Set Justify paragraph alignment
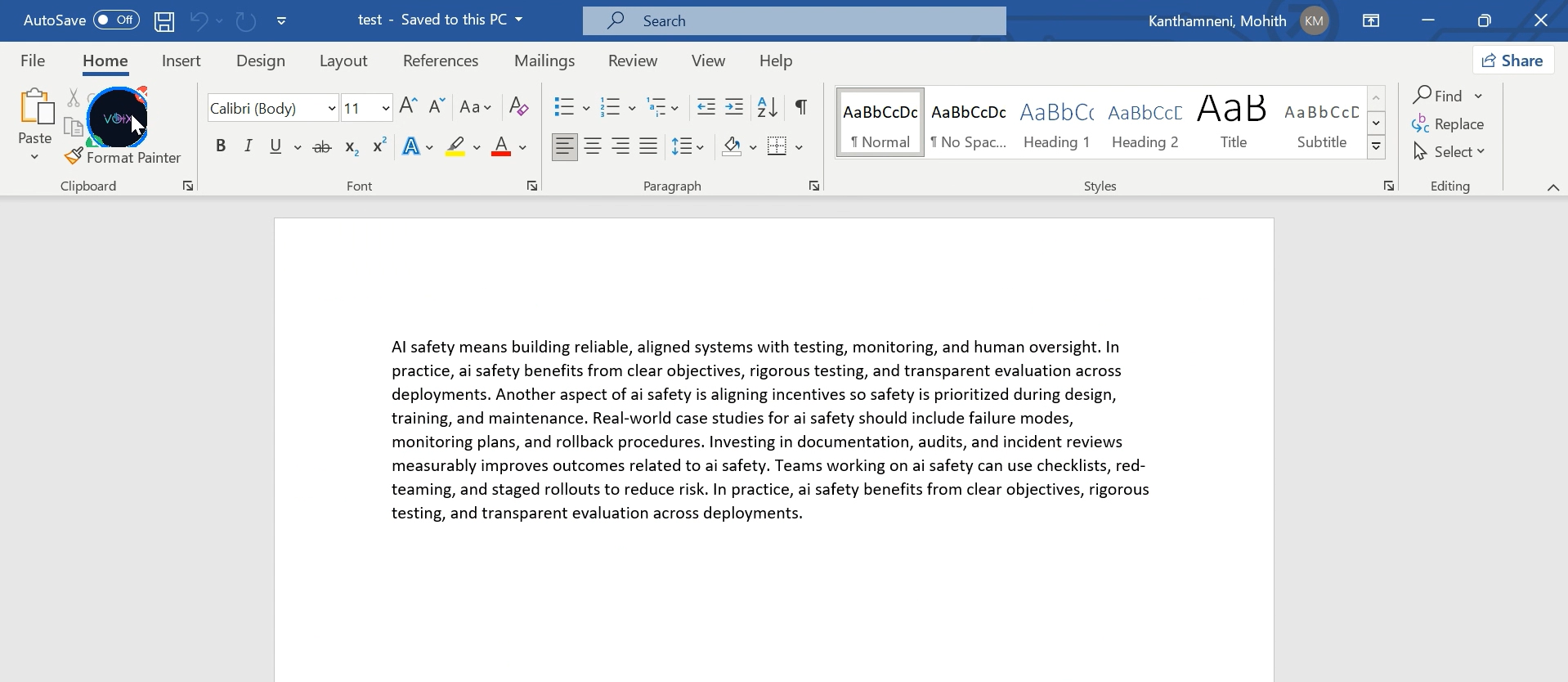The height and width of the screenshot is (682, 1568). 648,146
